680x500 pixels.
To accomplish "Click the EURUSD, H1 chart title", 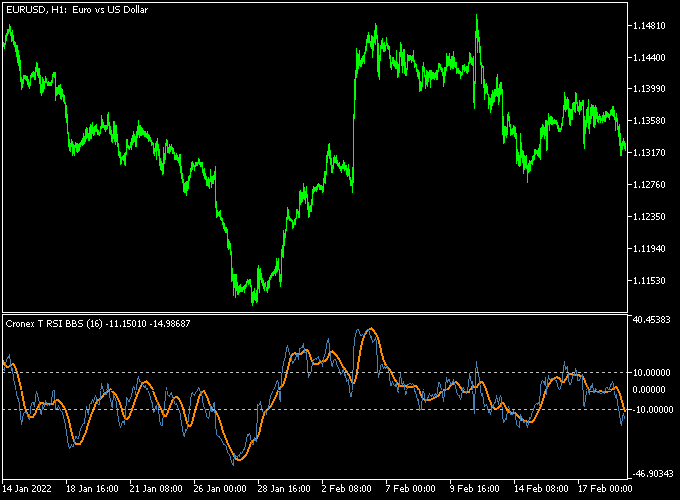I will coord(77,10).
